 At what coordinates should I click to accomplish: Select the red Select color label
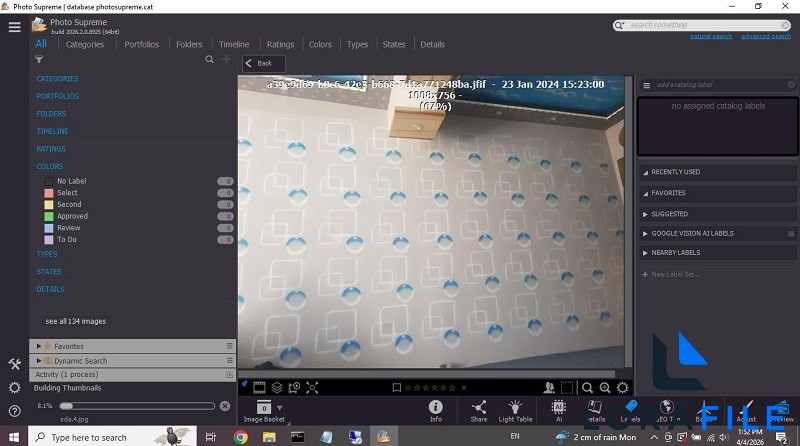click(x=67, y=193)
